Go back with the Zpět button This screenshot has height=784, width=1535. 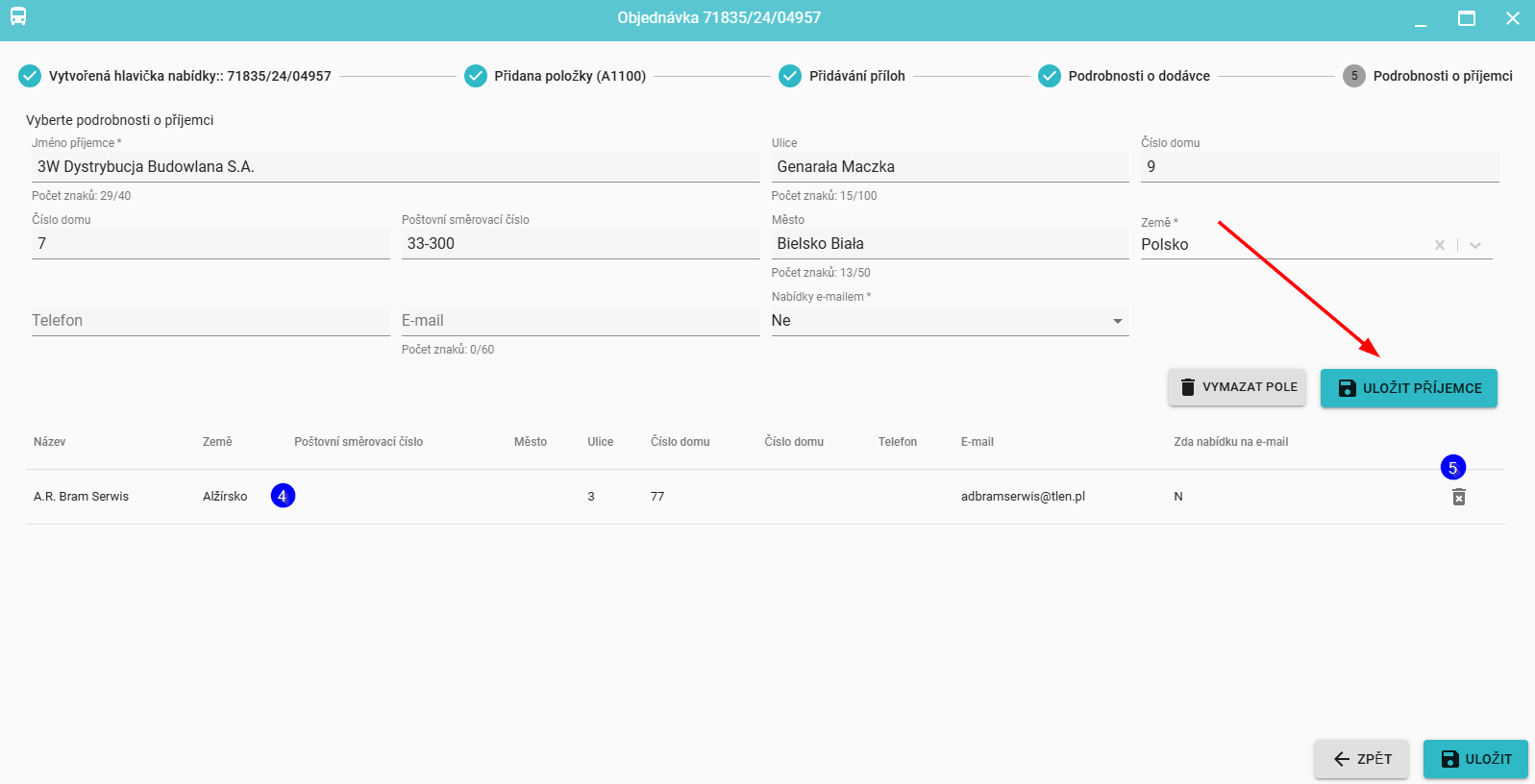(1361, 759)
